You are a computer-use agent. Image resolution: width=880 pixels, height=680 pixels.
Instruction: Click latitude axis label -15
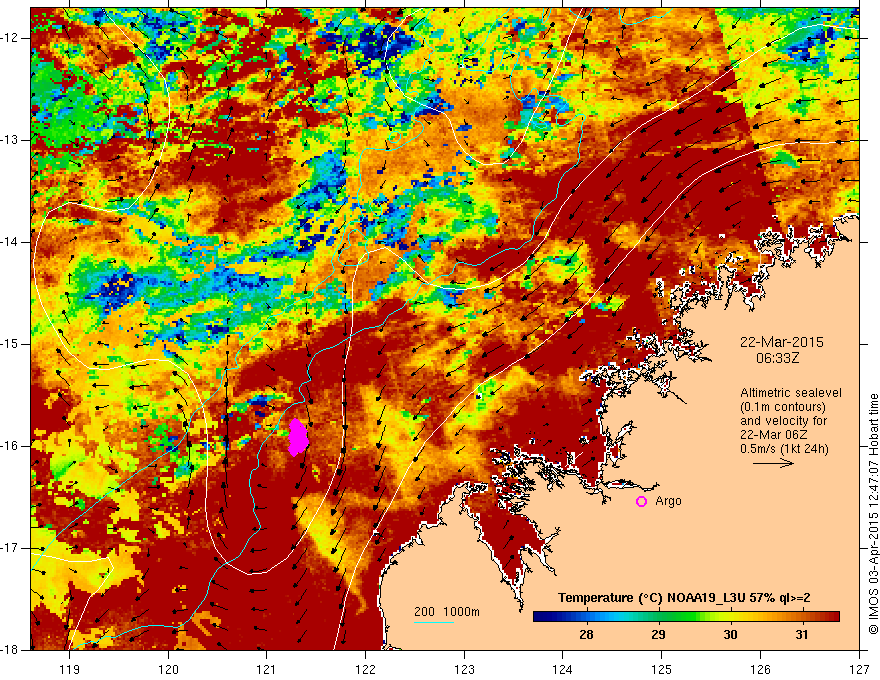pos(10,344)
